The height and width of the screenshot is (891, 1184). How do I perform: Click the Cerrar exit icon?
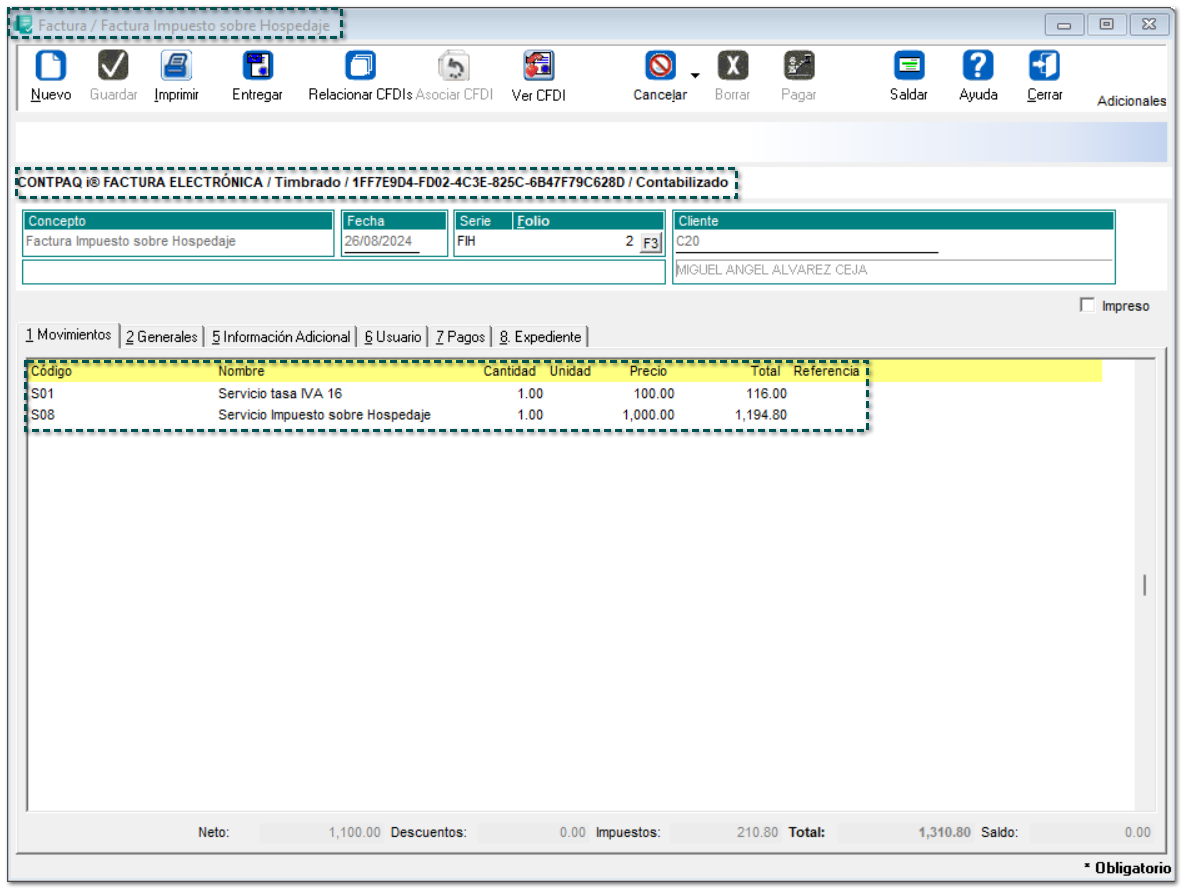1044,67
